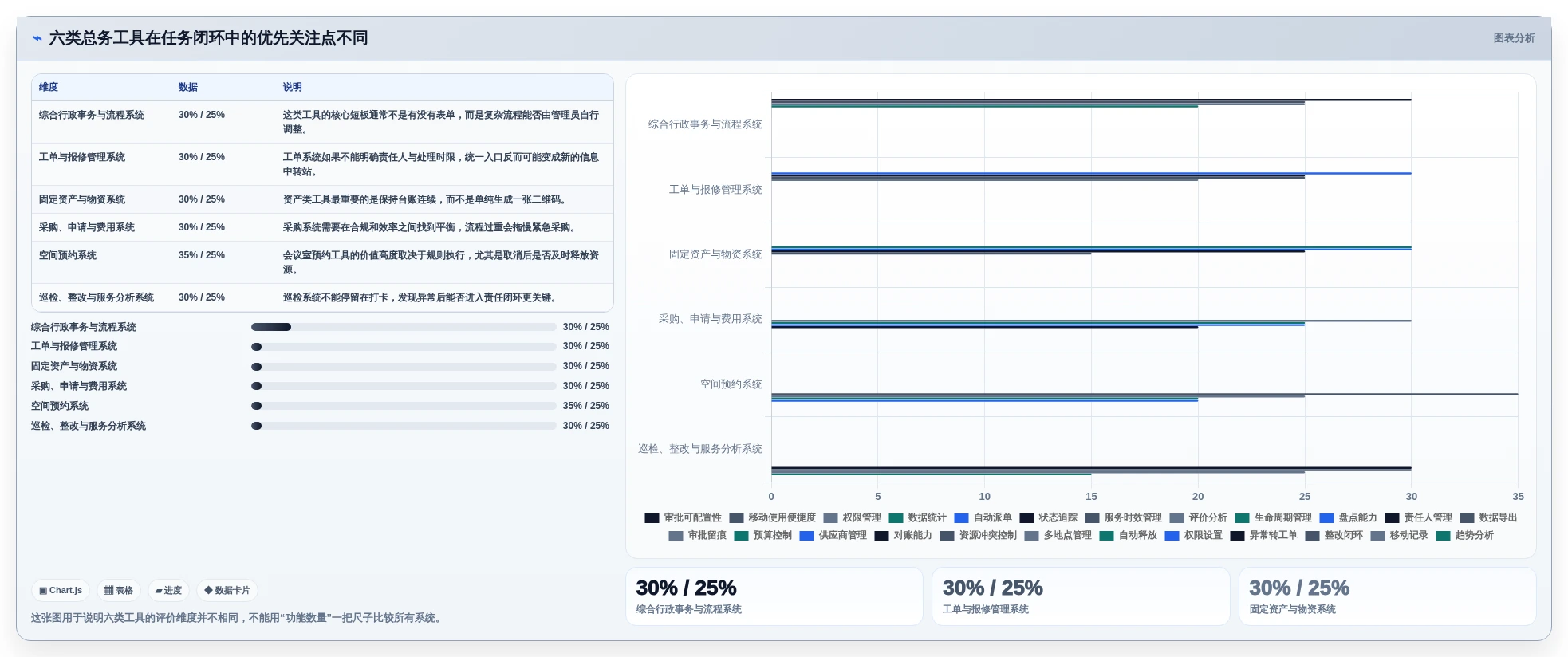Image resolution: width=1568 pixels, height=657 pixels.
Task: Hide the 供应商管理 dataset in the legend
Action: [833, 536]
